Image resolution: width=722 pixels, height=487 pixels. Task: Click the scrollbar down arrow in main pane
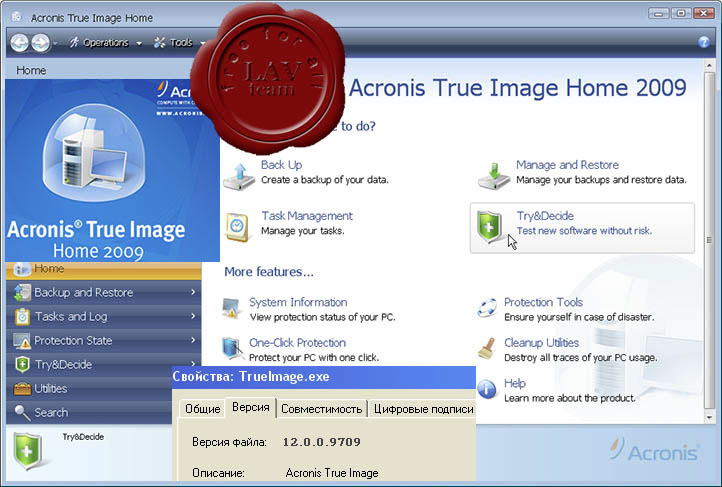[x=709, y=418]
